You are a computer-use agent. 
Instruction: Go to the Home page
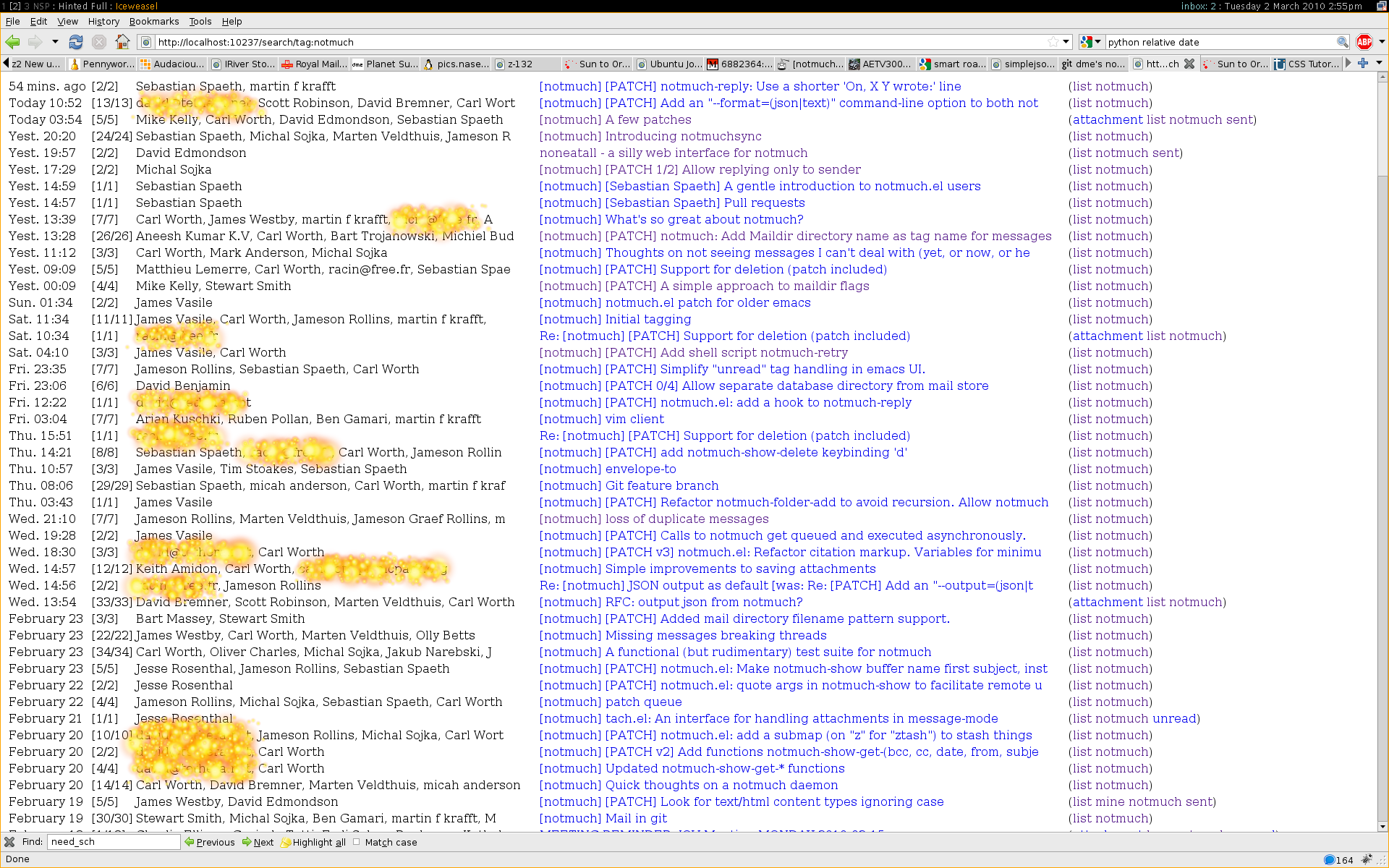(x=123, y=42)
